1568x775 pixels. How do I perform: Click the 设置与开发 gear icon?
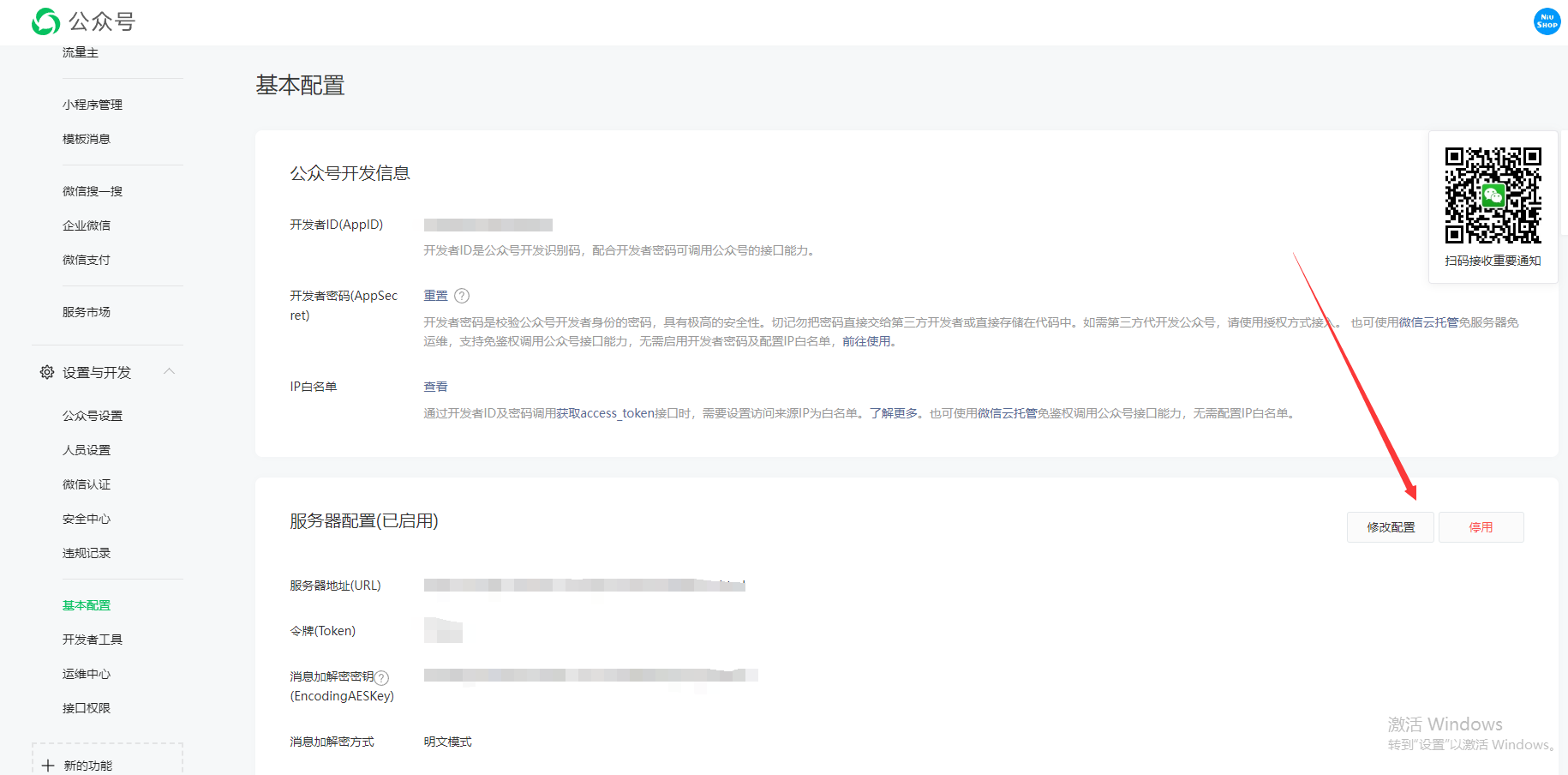[47, 372]
